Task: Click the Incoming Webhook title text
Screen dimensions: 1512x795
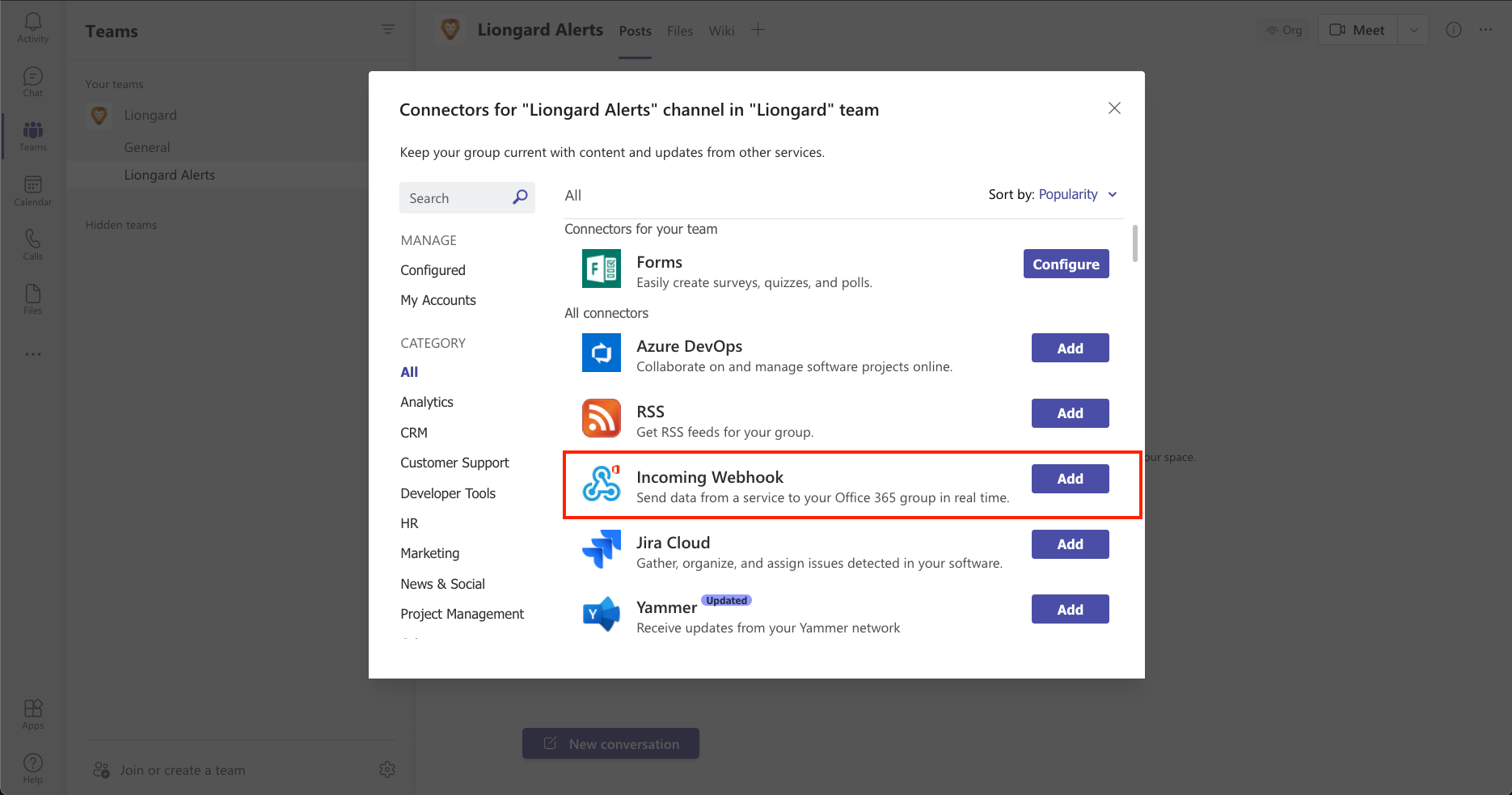Action: [710, 477]
